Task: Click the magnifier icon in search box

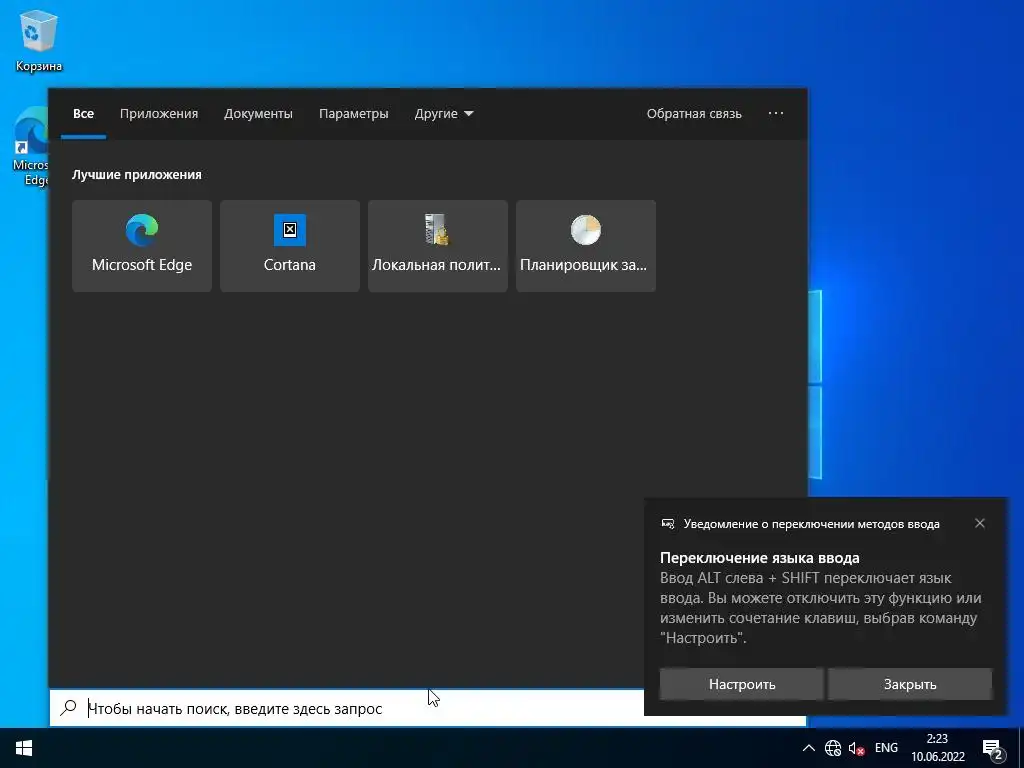Action: [x=68, y=708]
